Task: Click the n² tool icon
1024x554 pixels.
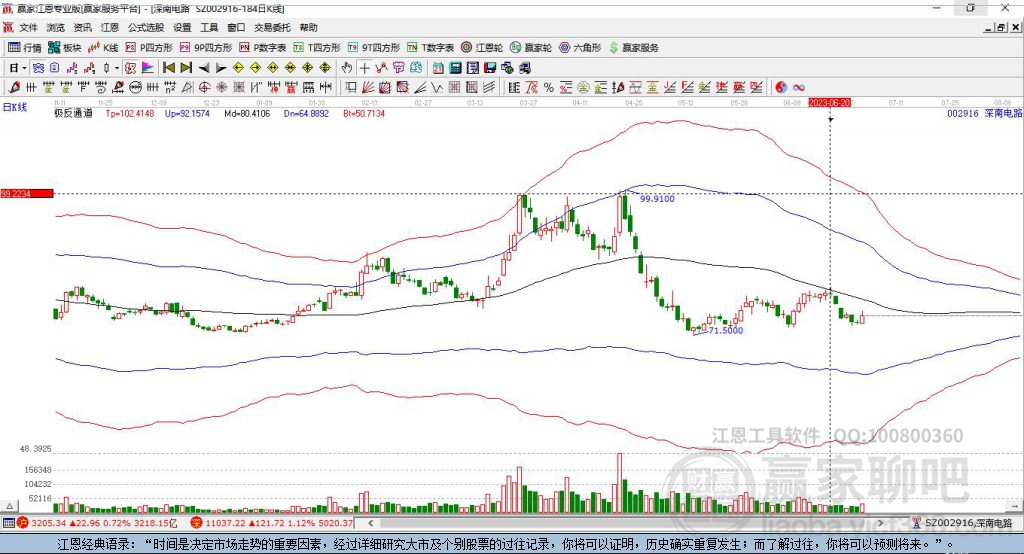Action: point(170,88)
